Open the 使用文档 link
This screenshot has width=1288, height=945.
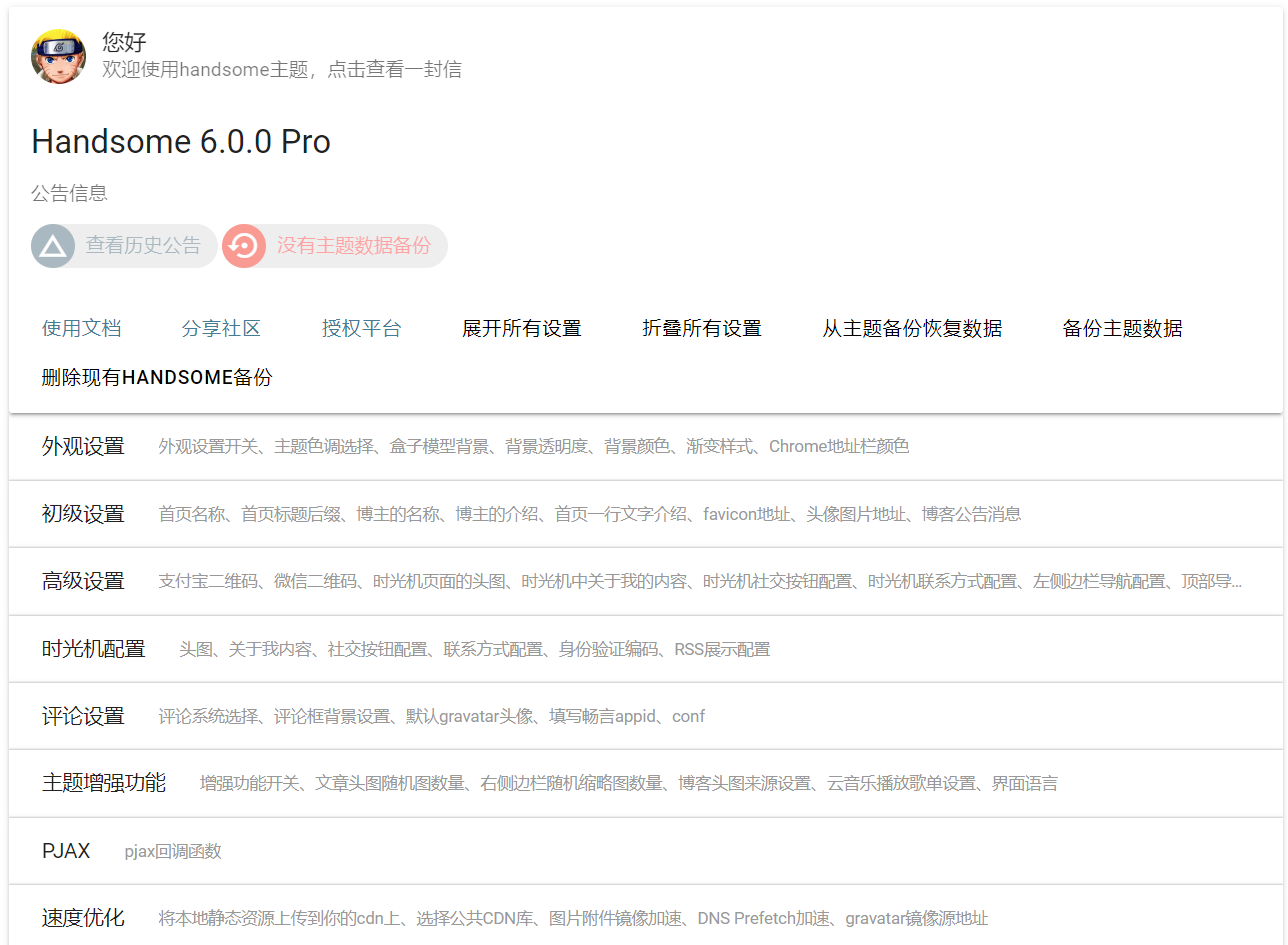tap(81, 328)
